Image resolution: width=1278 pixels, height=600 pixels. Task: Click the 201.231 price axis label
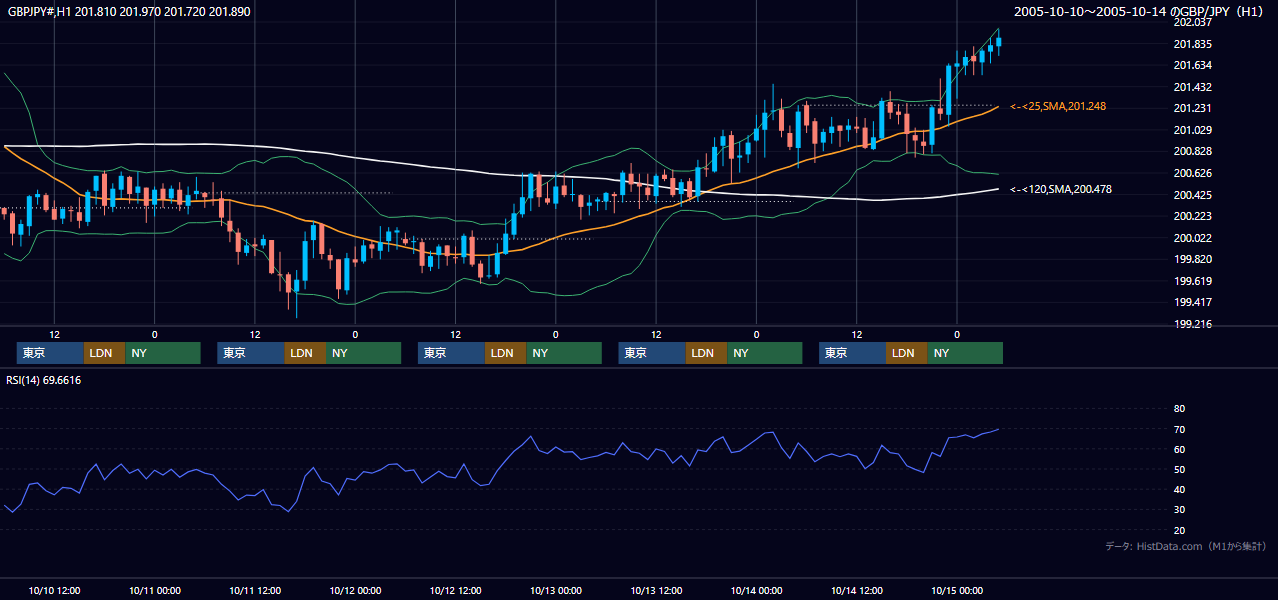click(x=1192, y=109)
